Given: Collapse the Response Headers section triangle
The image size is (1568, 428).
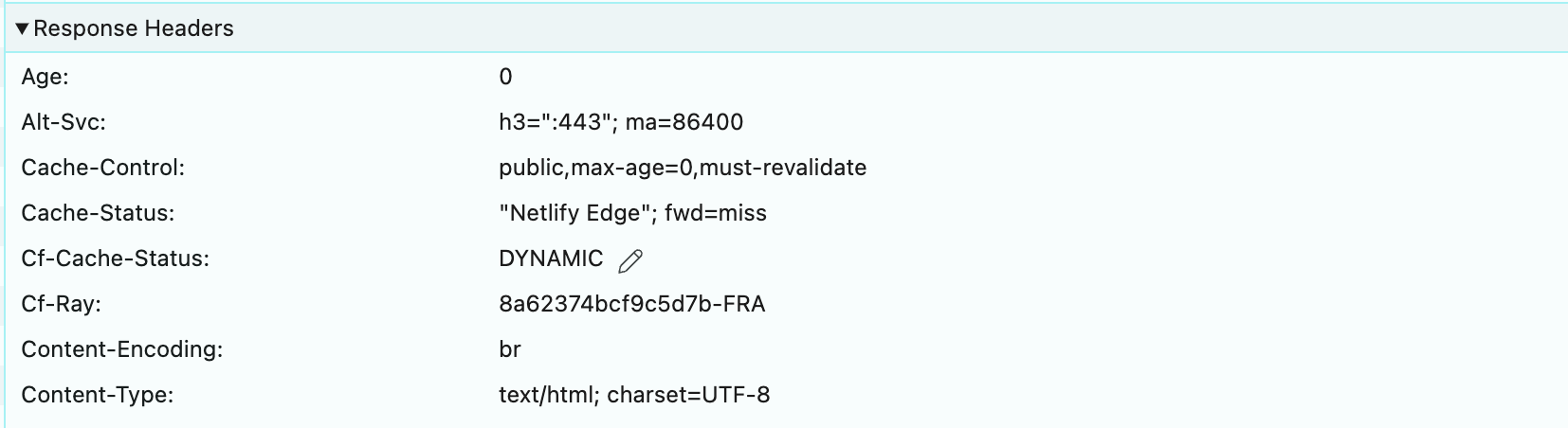Looking at the screenshot, I should (23, 28).
